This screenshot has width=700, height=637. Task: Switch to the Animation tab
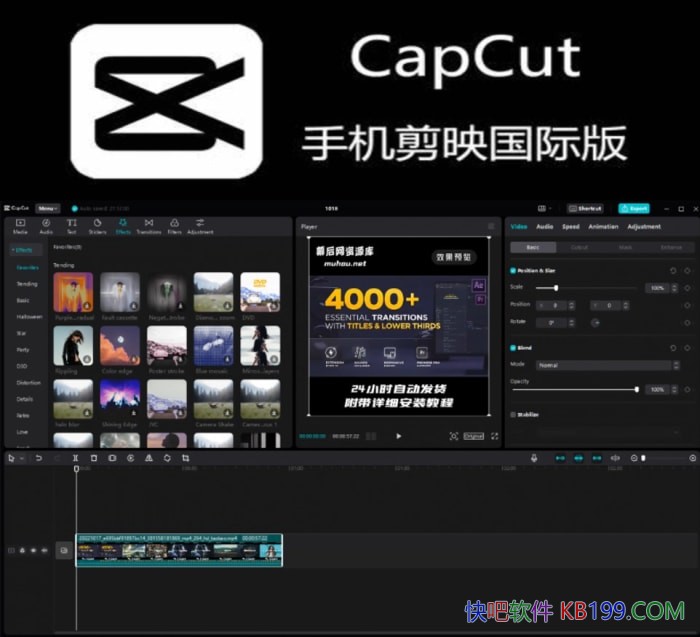point(603,226)
